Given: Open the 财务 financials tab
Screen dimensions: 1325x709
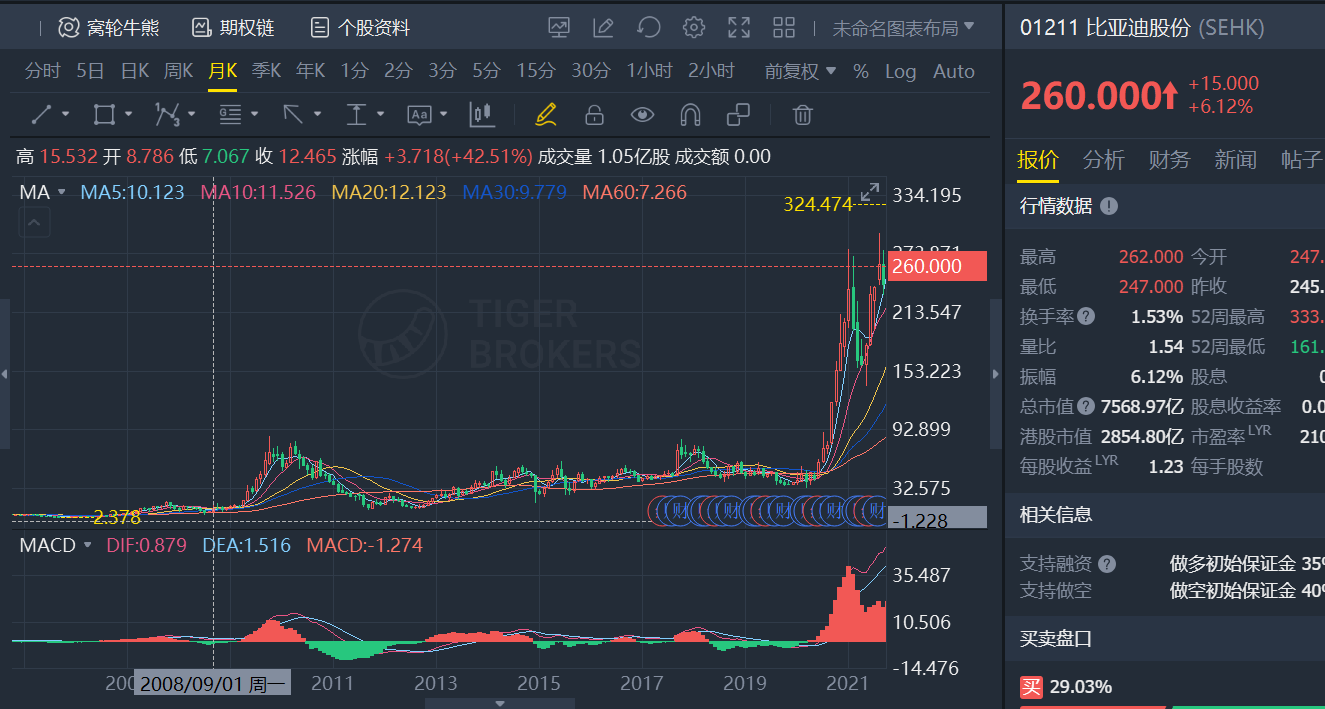Looking at the screenshot, I should point(1170,160).
